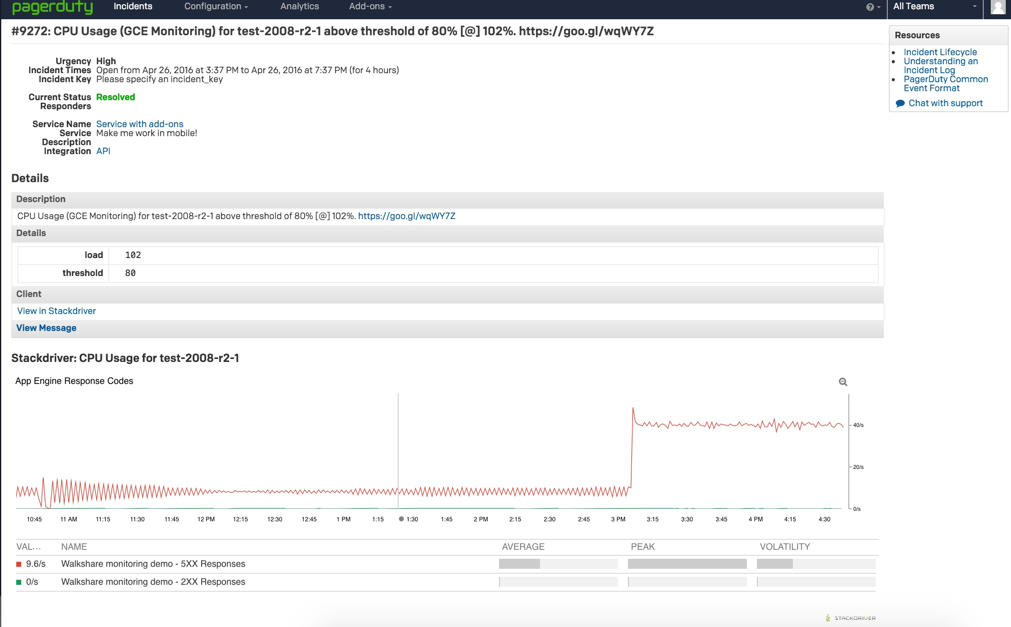This screenshot has width=1011, height=627.
Task: Click the threshold value 80
Action: pos(130,274)
